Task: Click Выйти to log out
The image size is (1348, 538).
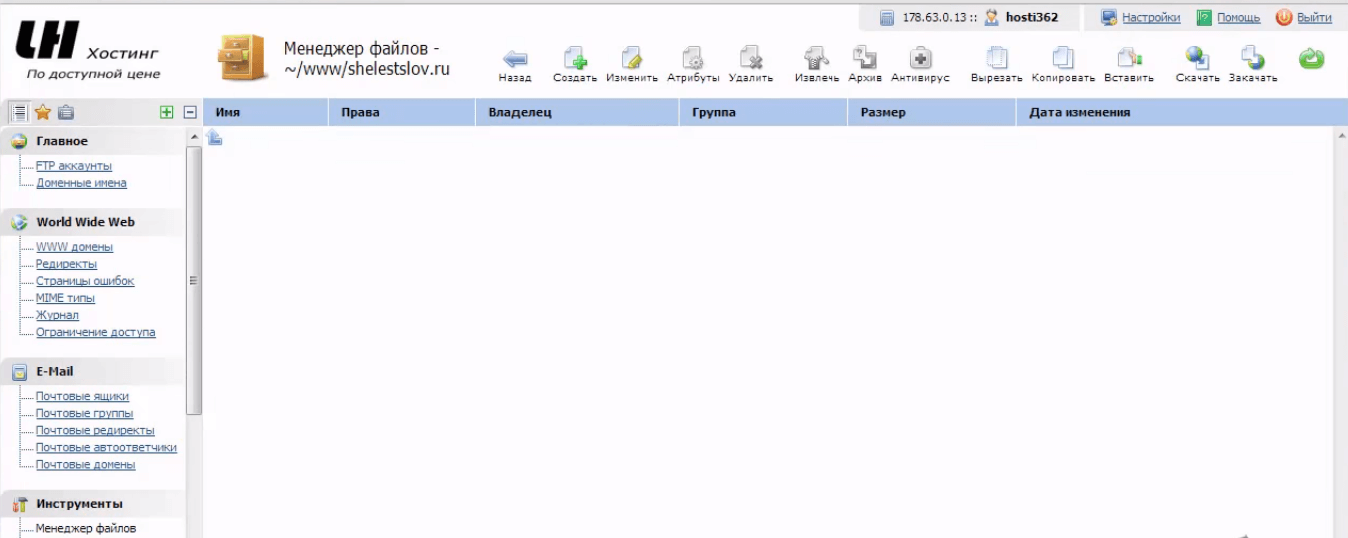Action: click(x=1313, y=18)
